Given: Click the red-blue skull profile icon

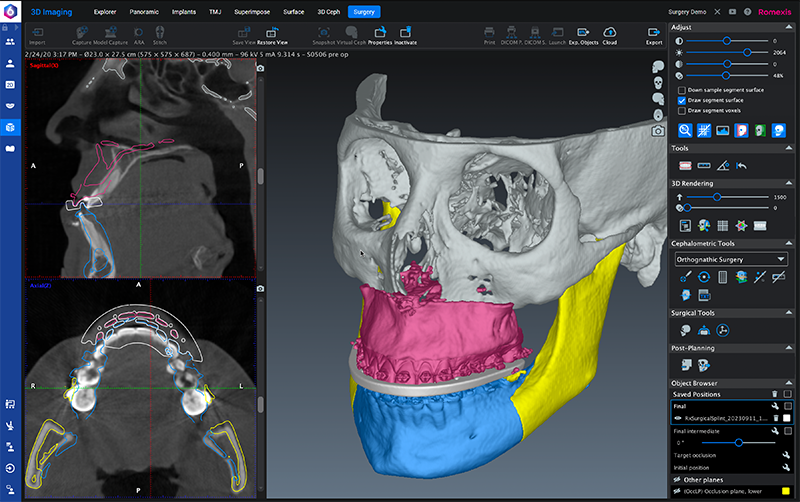Looking at the screenshot, I should click(741, 131).
